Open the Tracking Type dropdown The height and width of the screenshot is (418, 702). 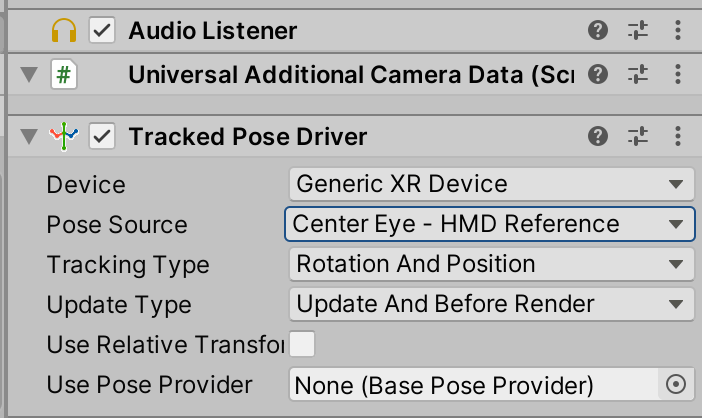[492, 264]
